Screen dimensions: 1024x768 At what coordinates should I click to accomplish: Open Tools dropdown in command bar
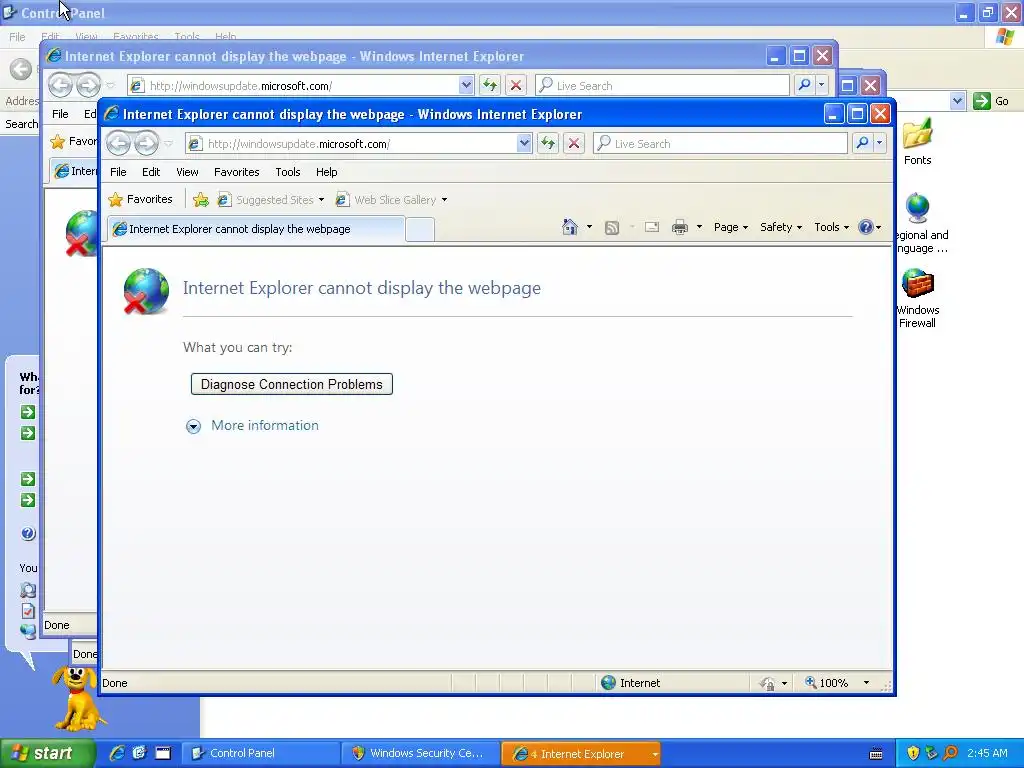pyautogui.click(x=831, y=227)
